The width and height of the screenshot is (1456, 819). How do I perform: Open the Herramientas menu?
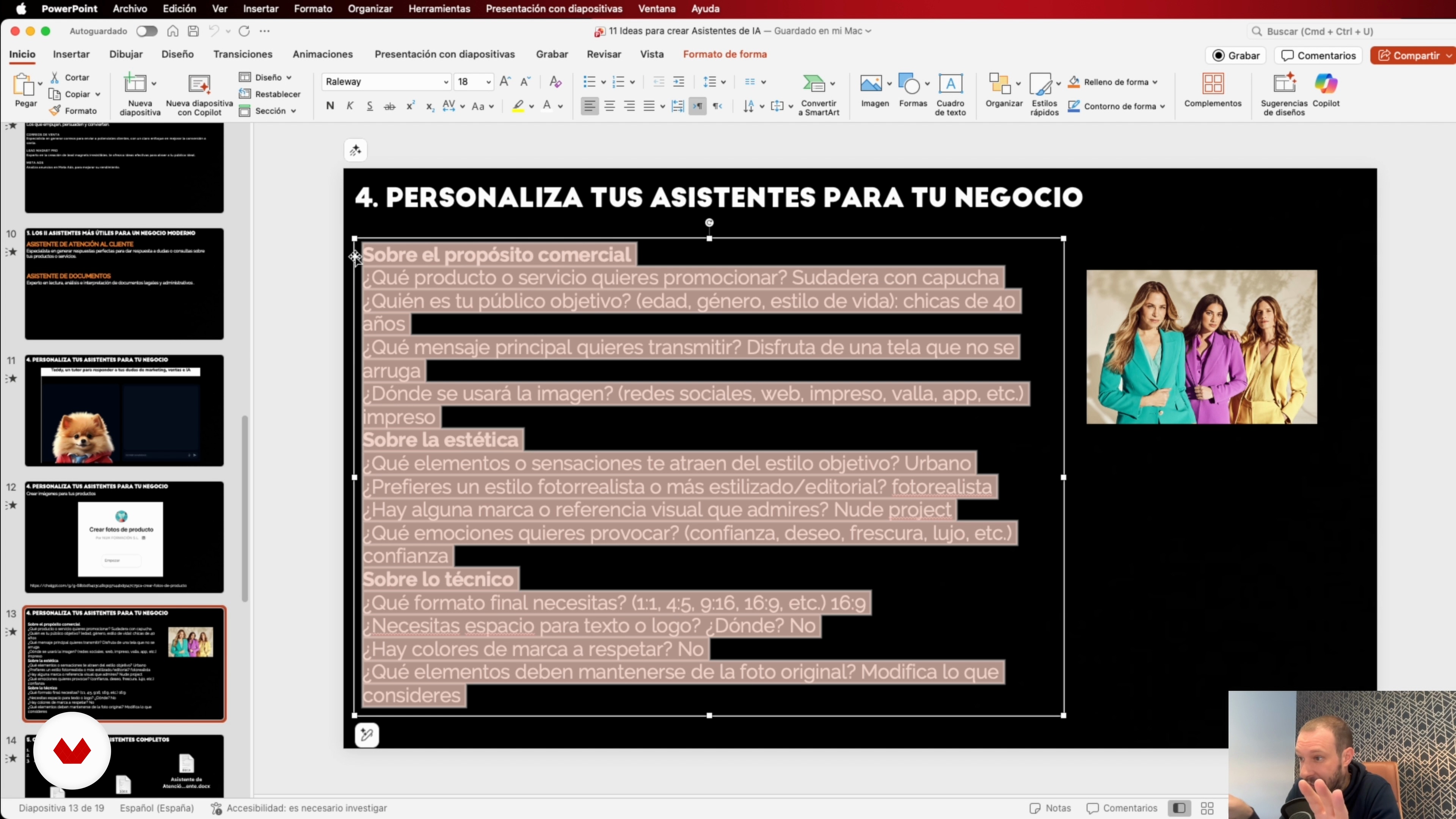[439, 8]
